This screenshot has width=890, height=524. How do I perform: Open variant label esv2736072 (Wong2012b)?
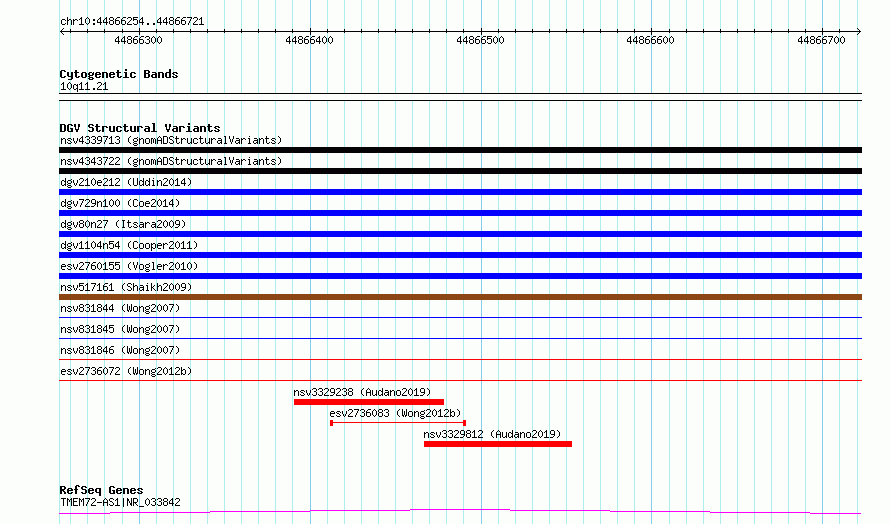point(126,371)
